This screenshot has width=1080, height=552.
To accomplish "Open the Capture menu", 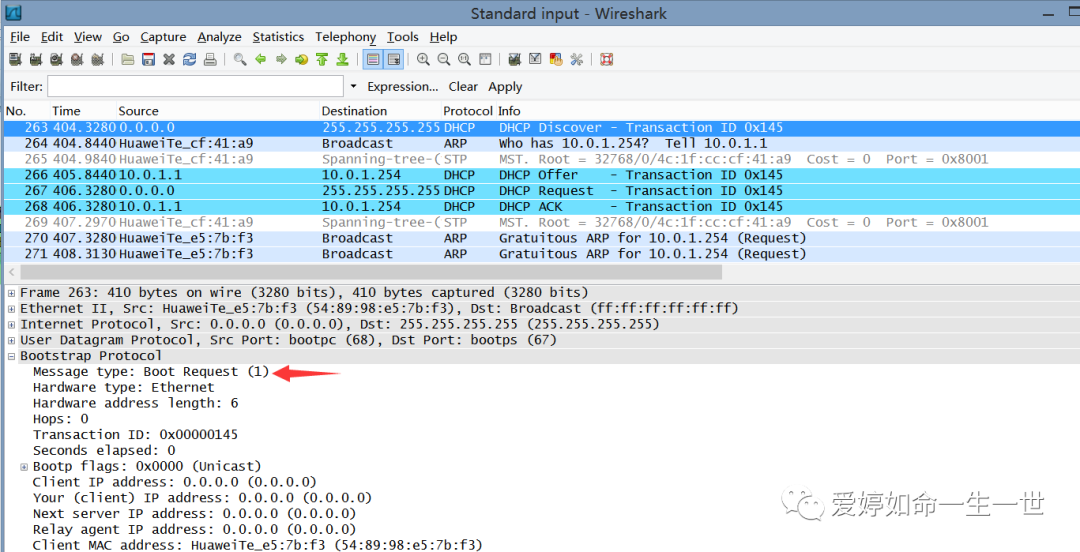I will click(x=163, y=37).
